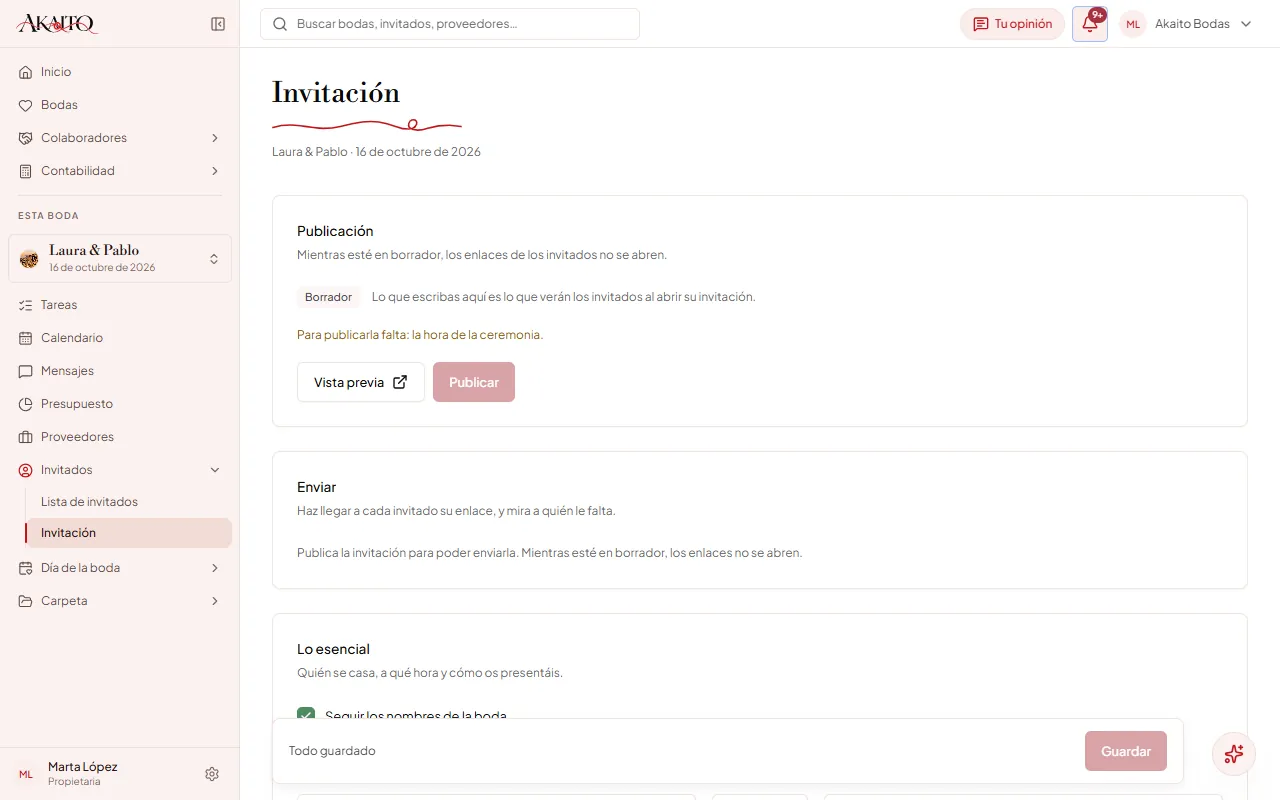Click the Akaito logo

(57, 24)
